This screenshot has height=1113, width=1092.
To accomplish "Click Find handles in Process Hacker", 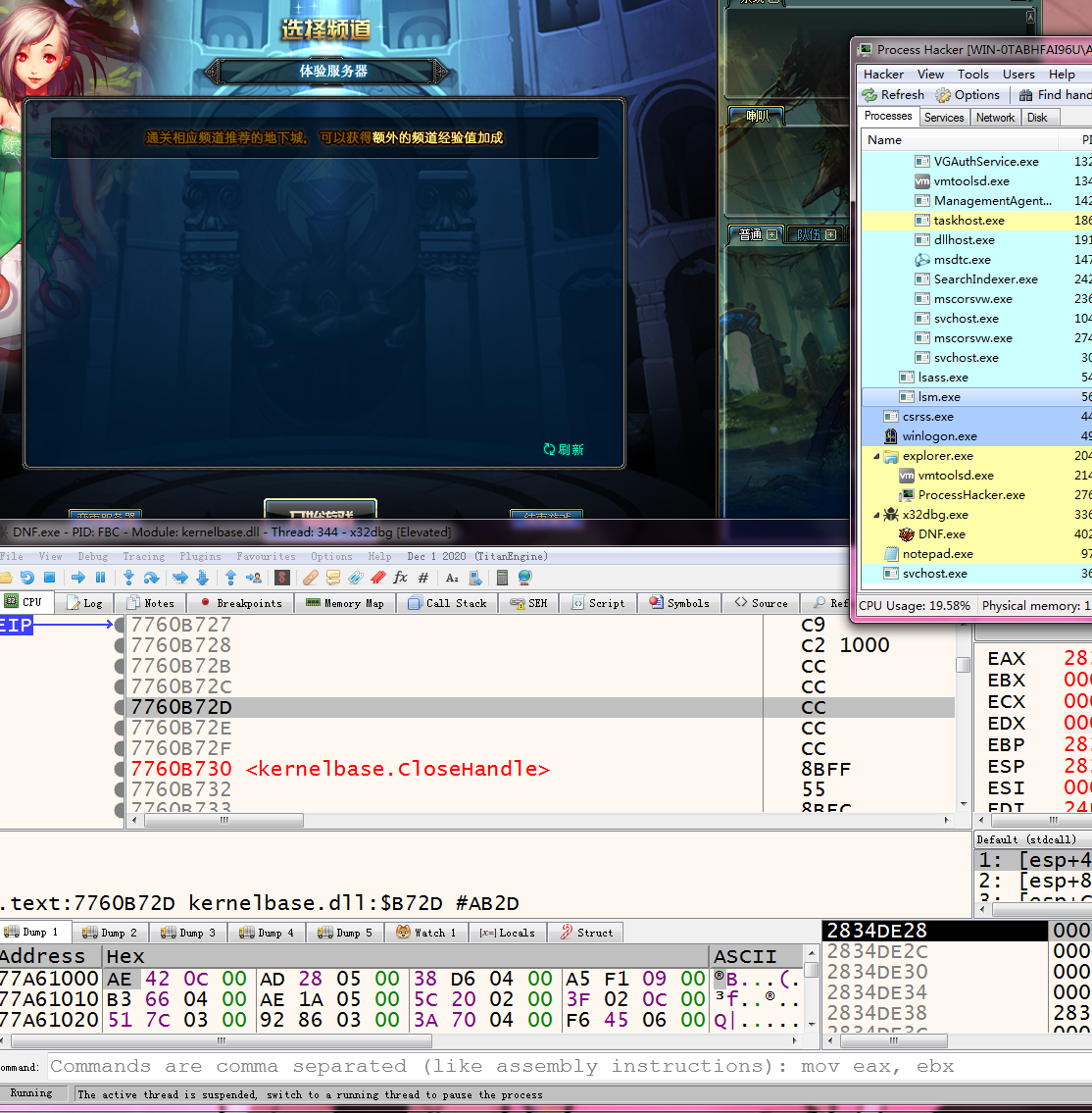I will 1055,95.
